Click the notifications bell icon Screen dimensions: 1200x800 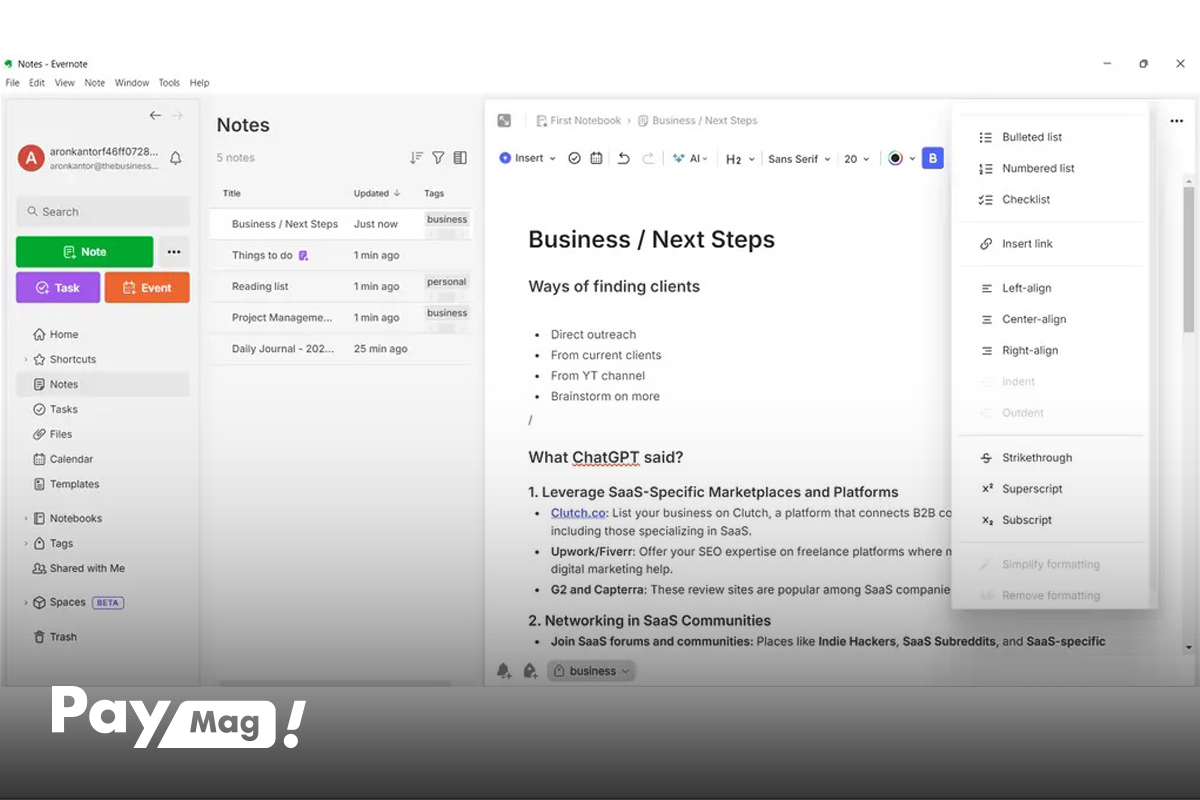(176, 158)
